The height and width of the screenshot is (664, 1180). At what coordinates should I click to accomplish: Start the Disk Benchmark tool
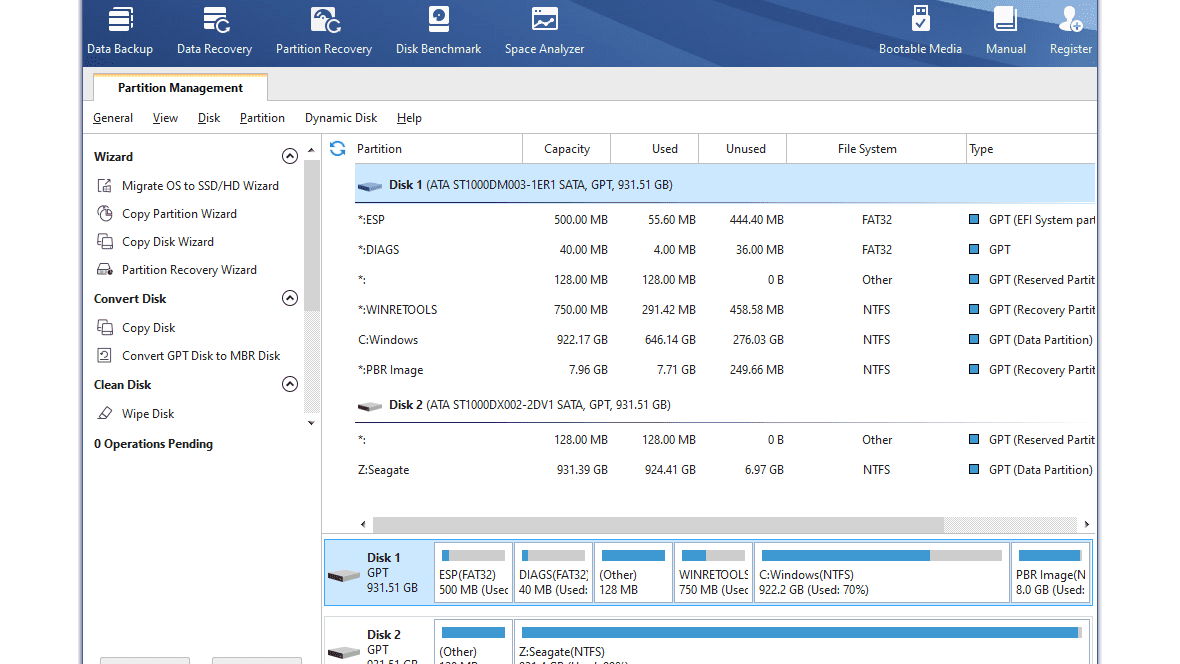[x=438, y=30]
